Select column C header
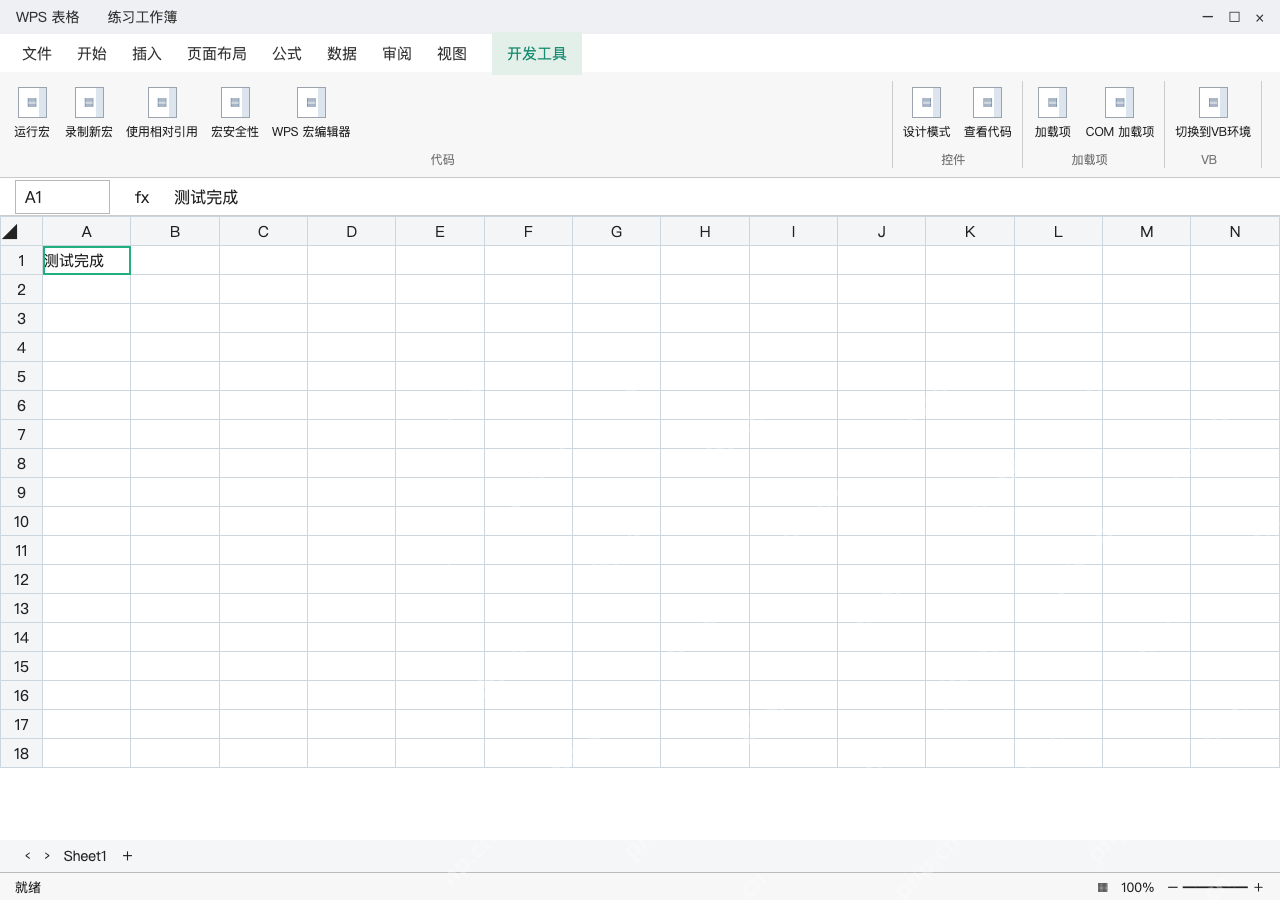Screen dimensions: 1280x900 pos(263,231)
